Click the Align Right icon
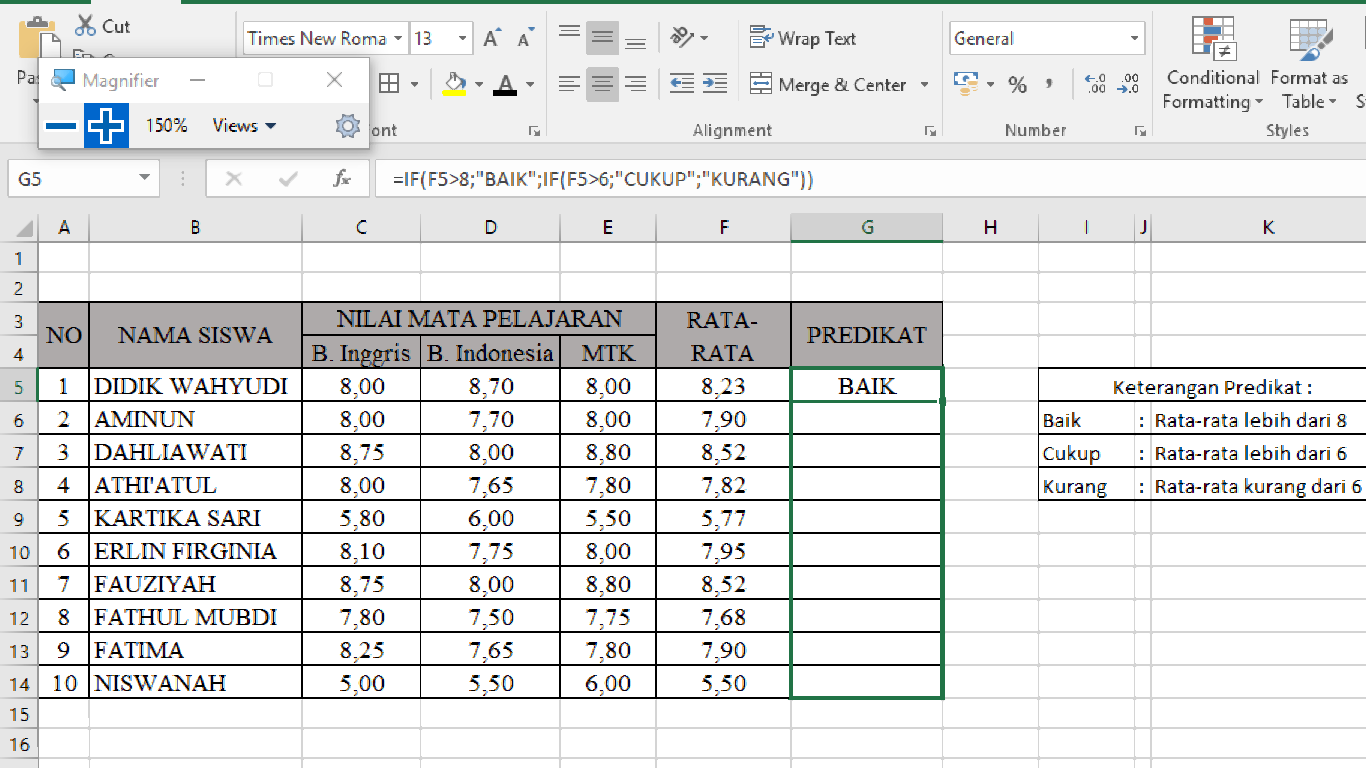 (x=635, y=84)
